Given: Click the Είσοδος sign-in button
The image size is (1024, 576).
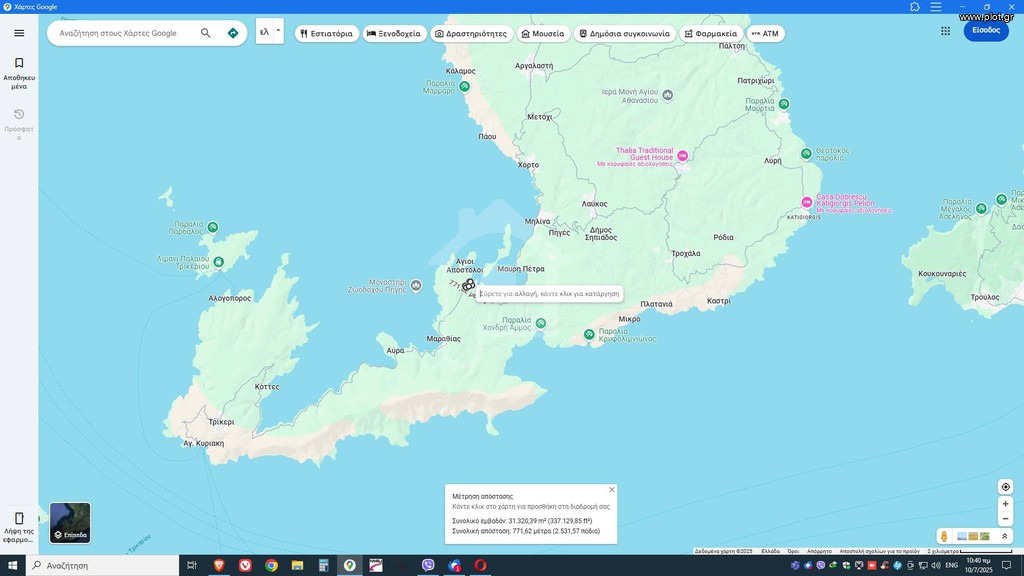Looking at the screenshot, I should click(x=986, y=30).
